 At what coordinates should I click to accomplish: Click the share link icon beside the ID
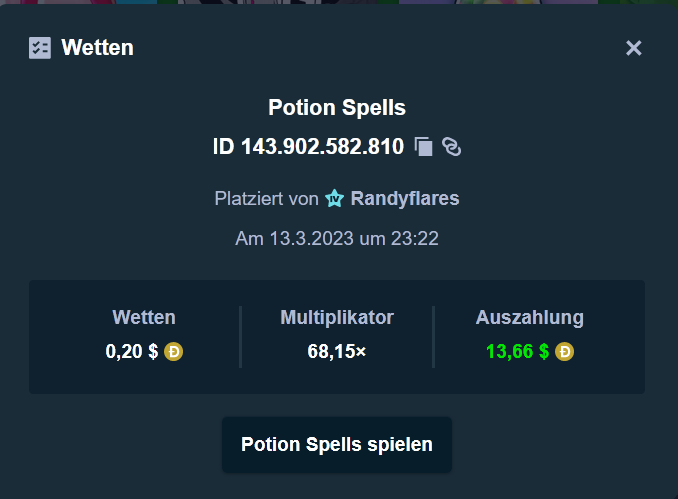pos(451,147)
